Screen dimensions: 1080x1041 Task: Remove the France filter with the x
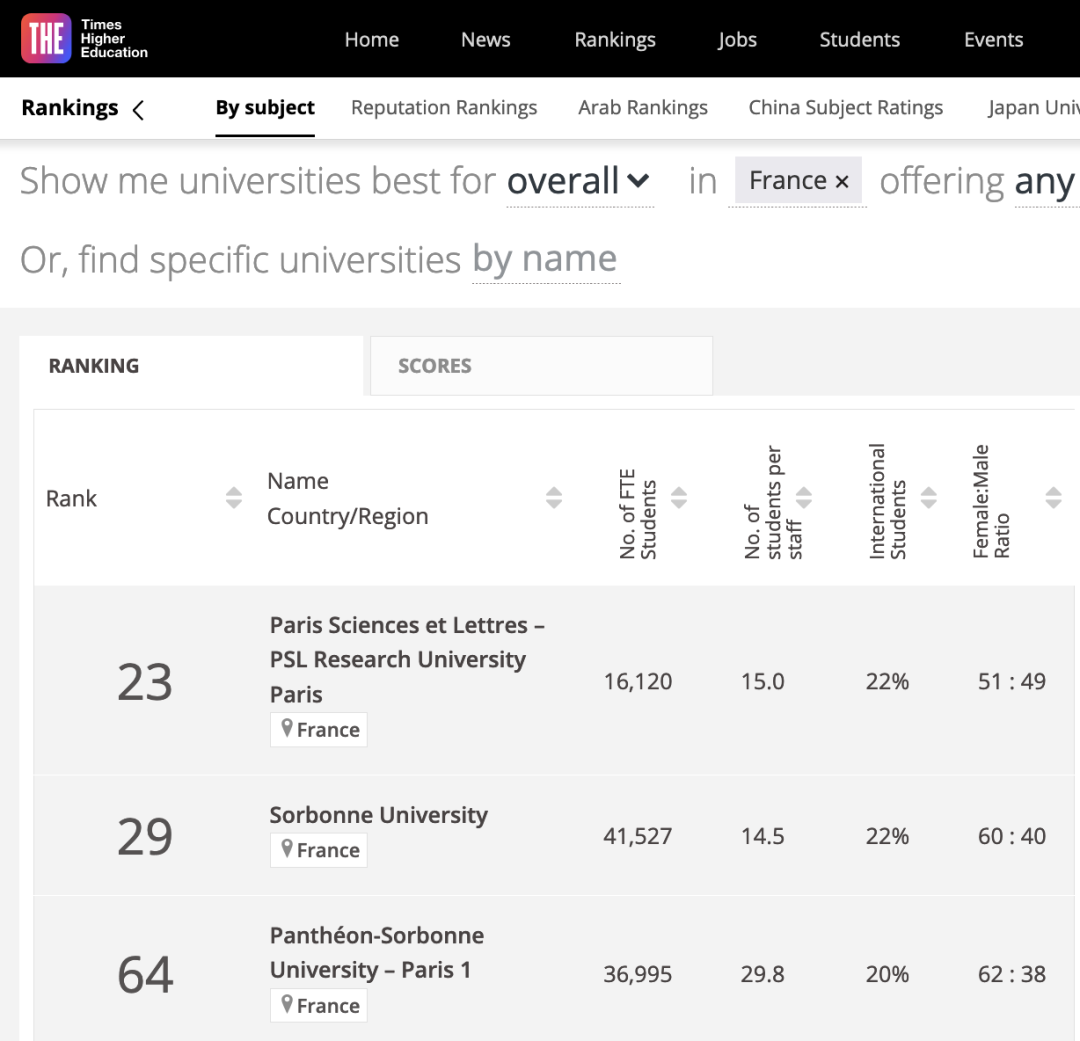click(842, 181)
